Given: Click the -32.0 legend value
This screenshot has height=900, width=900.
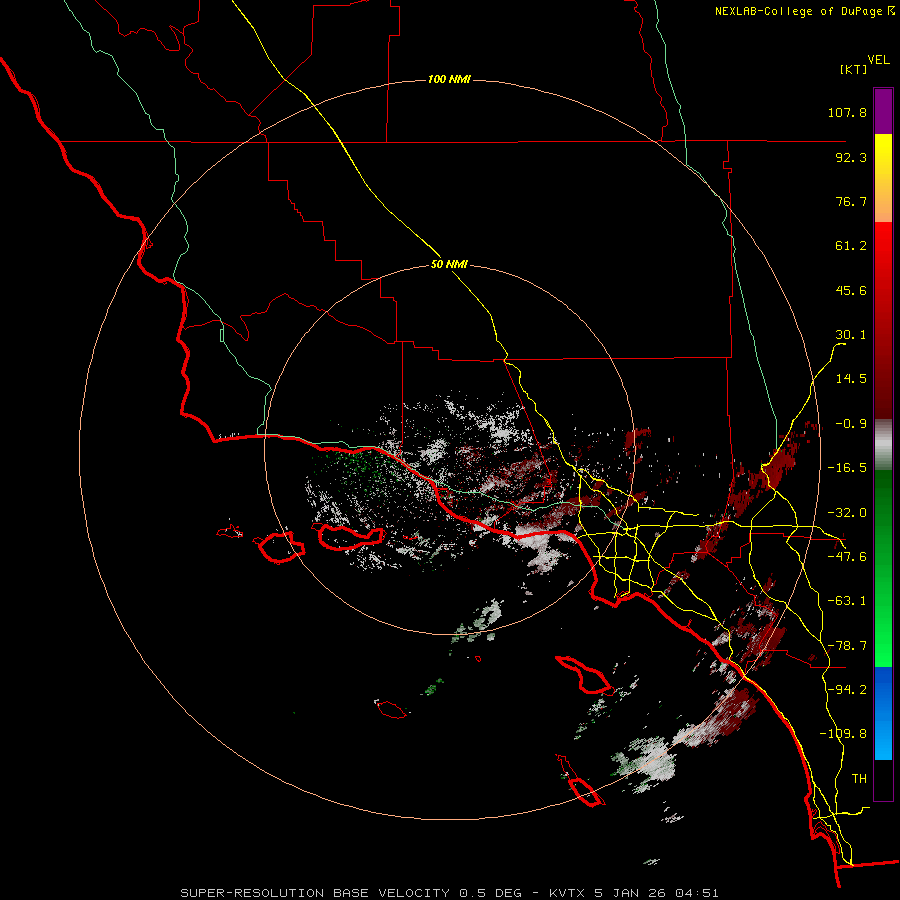Looking at the screenshot, I should tap(847, 513).
